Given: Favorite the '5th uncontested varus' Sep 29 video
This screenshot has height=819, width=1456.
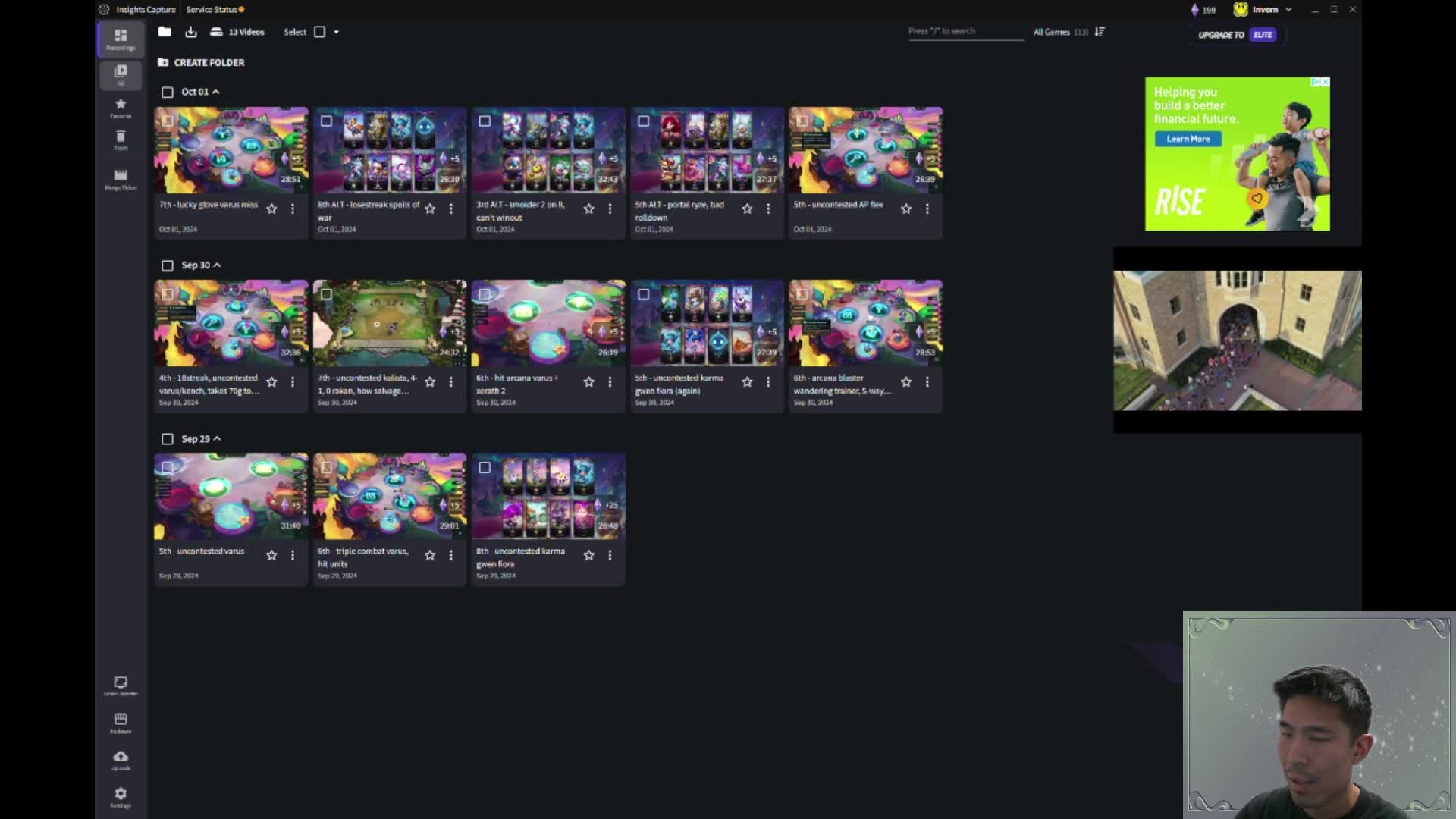Looking at the screenshot, I should (271, 555).
